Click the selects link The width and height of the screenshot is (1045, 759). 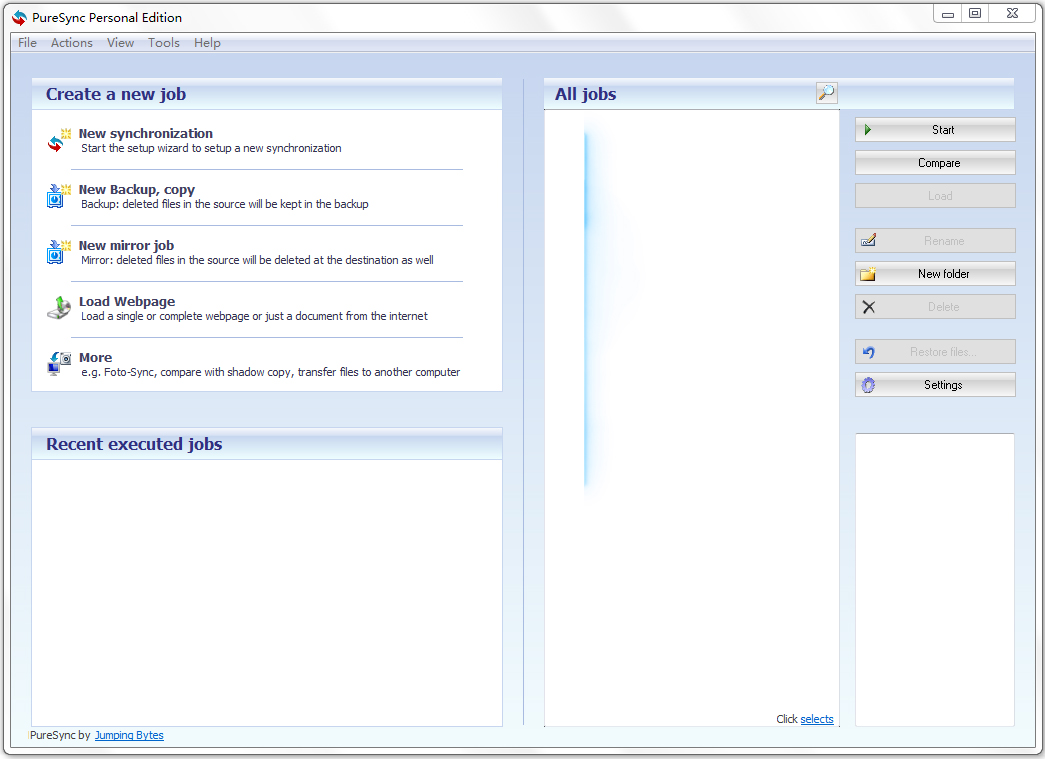coord(816,719)
